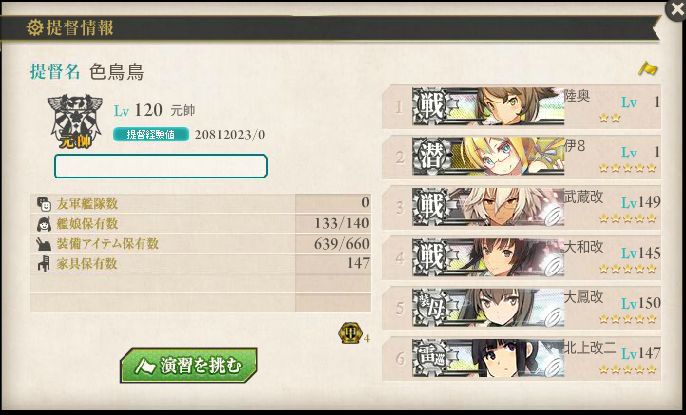Click the 演習を挑む practice battle button
The width and height of the screenshot is (686, 415).
click(189, 365)
